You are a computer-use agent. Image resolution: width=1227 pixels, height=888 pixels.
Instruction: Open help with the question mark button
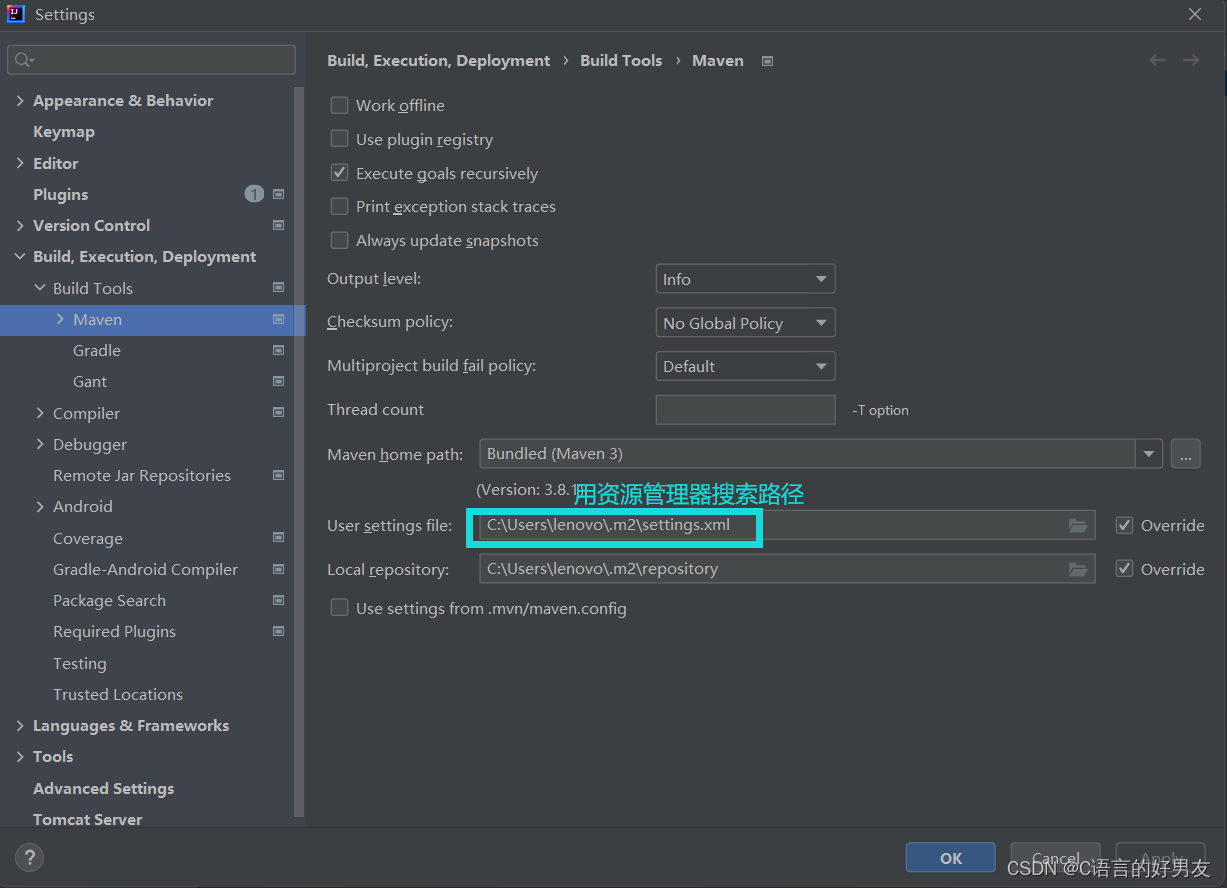click(x=29, y=857)
